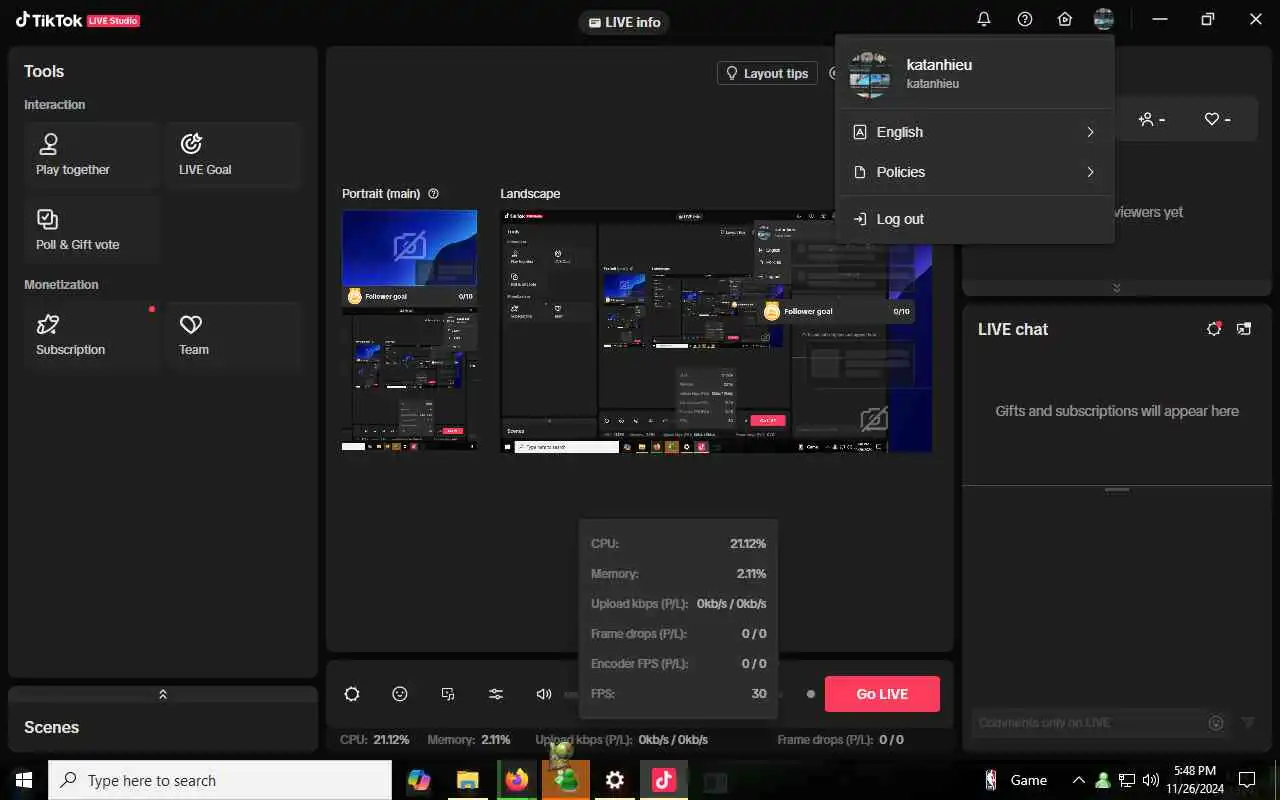Image resolution: width=1280 pixels, height=800 pixels.
Task: Open the help question mark icon
Action: coord(1025,19)
